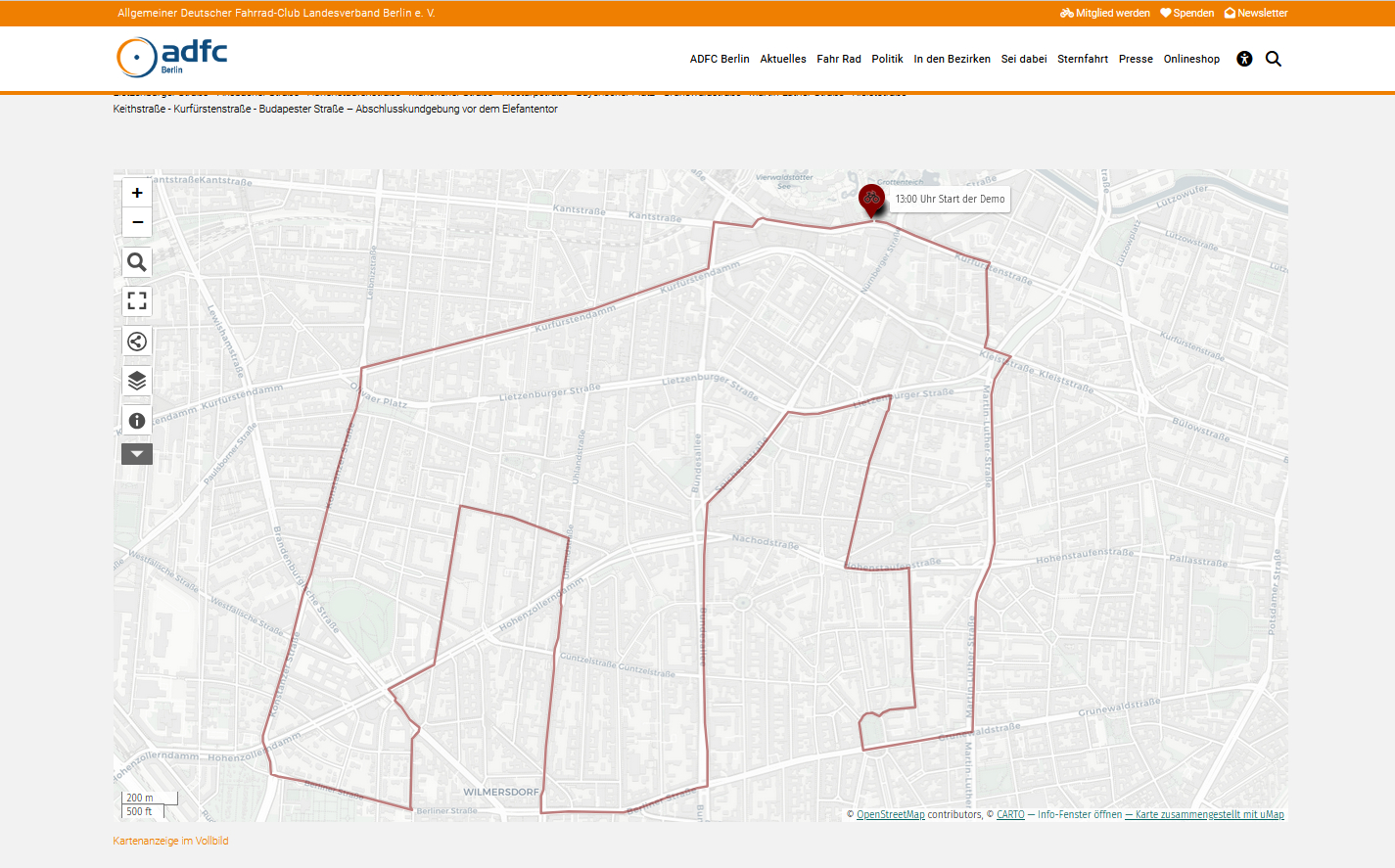Click the red bicycle start marker
Image resolution: width=1395 pixels, height=868 pixels.
tap(871, 199)
